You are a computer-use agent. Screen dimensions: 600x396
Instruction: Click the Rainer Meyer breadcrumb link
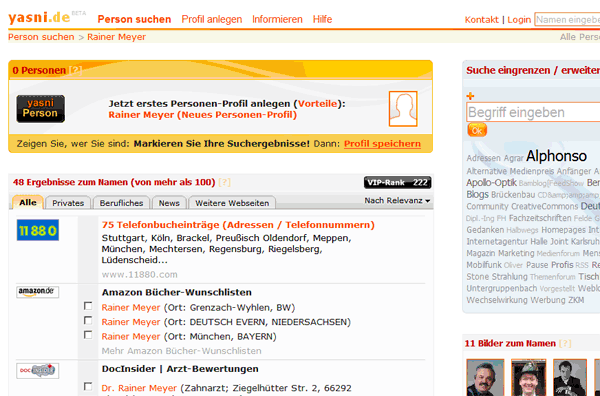[x=116, y=37]
